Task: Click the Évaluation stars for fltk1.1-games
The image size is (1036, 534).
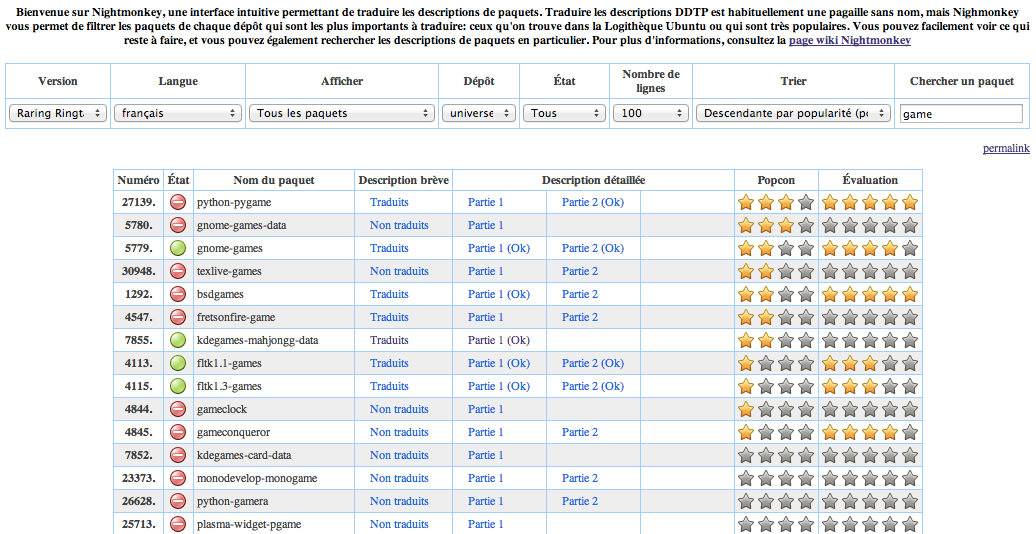Action: click(x=870, y=363)
